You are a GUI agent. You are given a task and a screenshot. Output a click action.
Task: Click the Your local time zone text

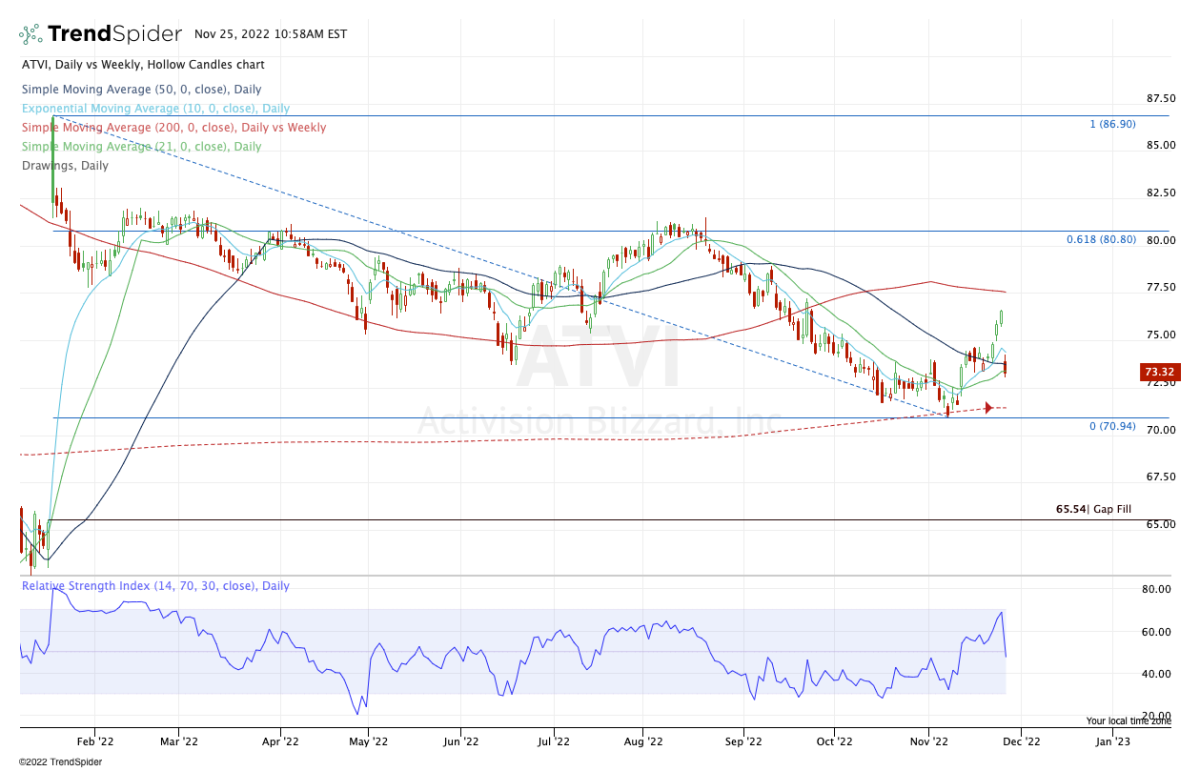1128,720
